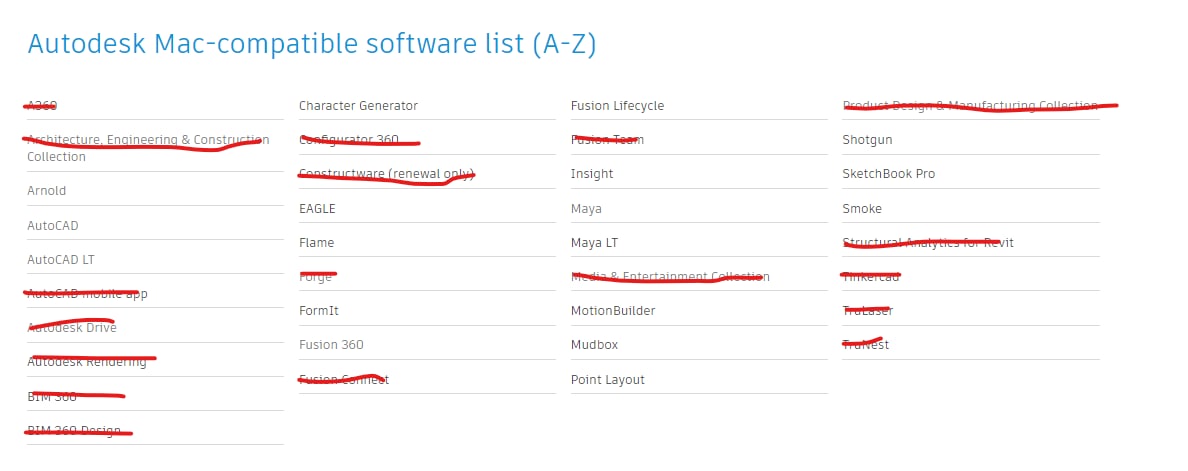Click the AutoCAD link
The width and height of the screenshot is (1188, 471).
tap(52, 226)
